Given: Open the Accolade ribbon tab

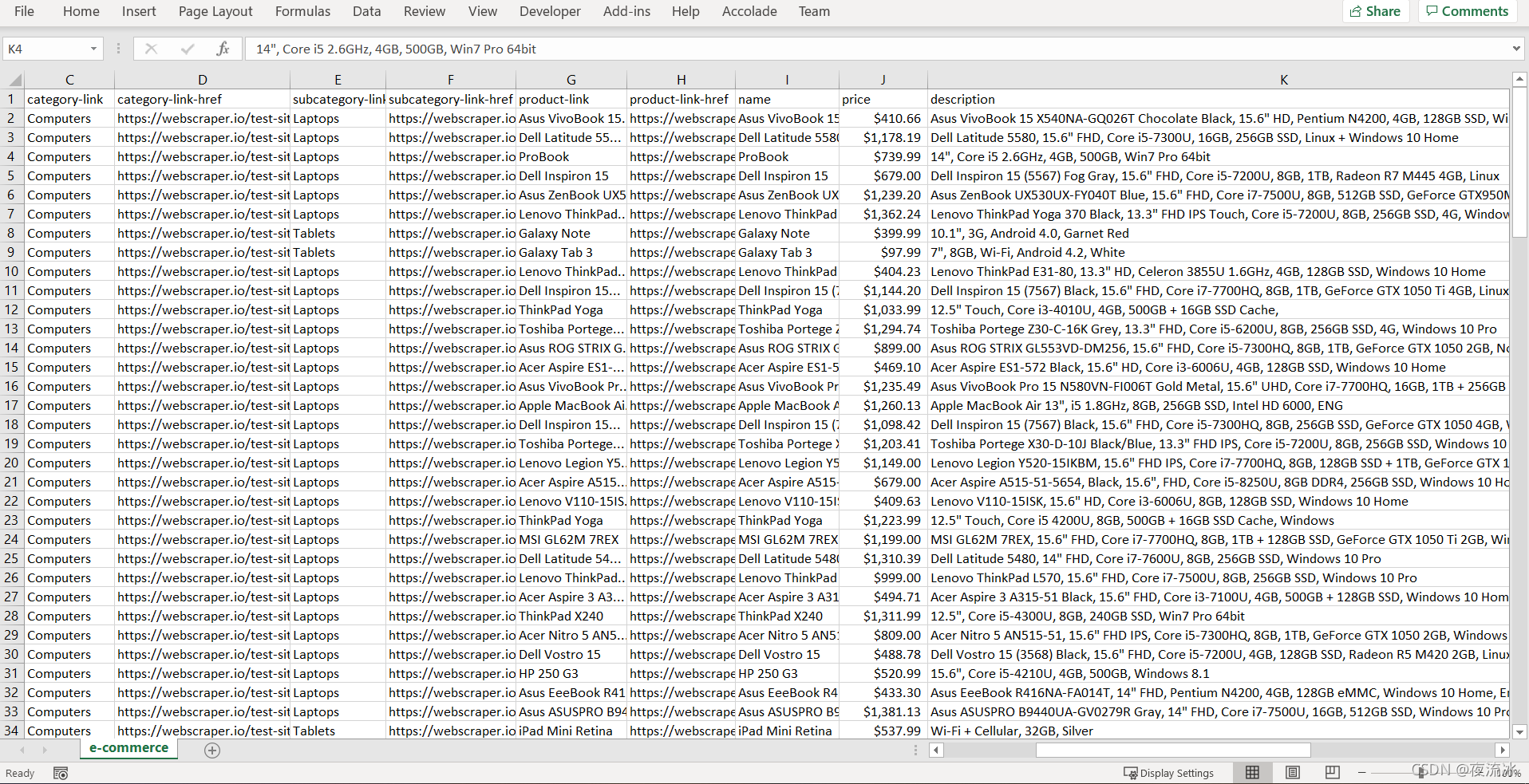Looking at the screenshot, I should [x=749, y=11].
